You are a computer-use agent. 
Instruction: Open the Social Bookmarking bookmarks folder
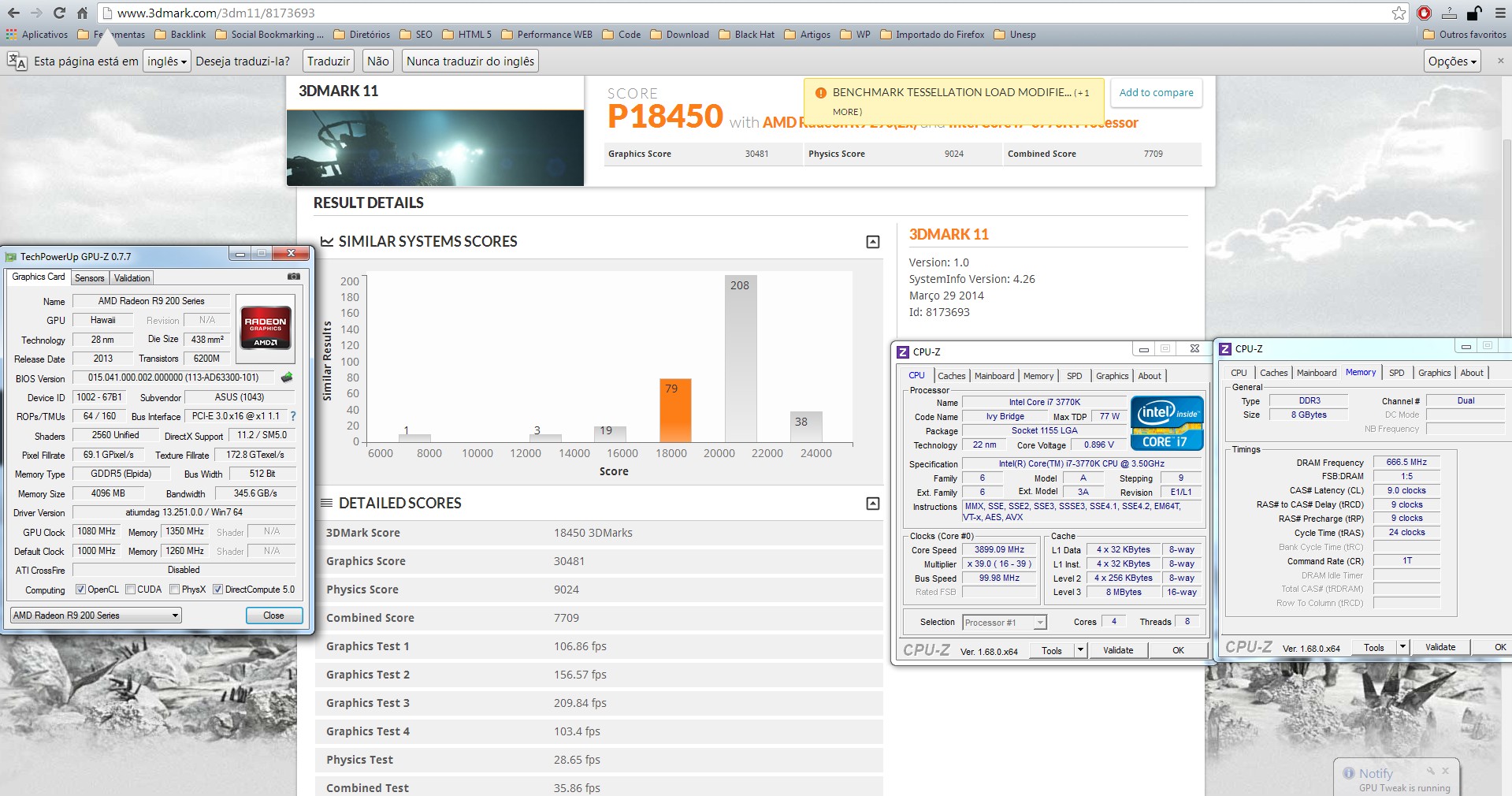tap(269, 35)
